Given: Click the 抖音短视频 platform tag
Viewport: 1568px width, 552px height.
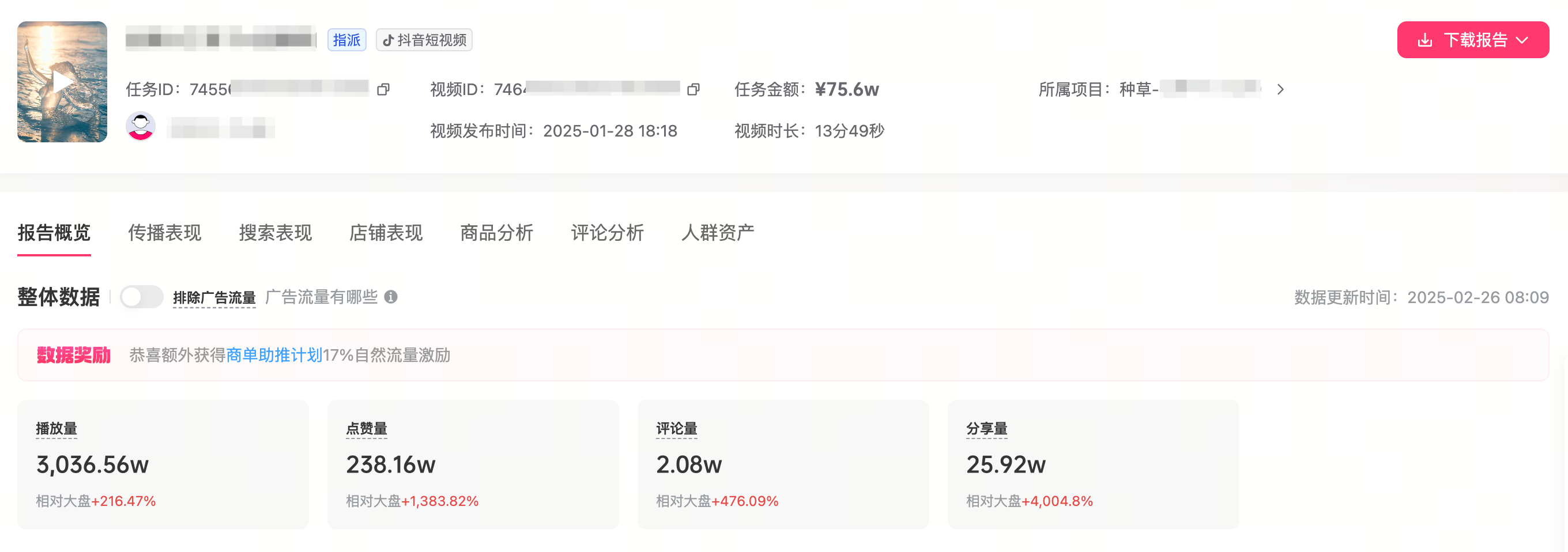Looking at the screenshot, I should [x=424, y=40].
